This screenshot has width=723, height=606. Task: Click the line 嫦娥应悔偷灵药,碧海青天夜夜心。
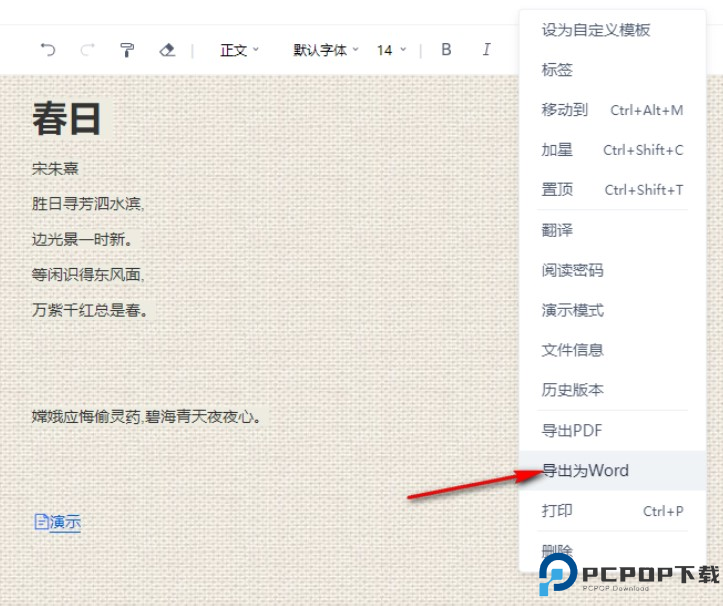click(x=147, y=416)
